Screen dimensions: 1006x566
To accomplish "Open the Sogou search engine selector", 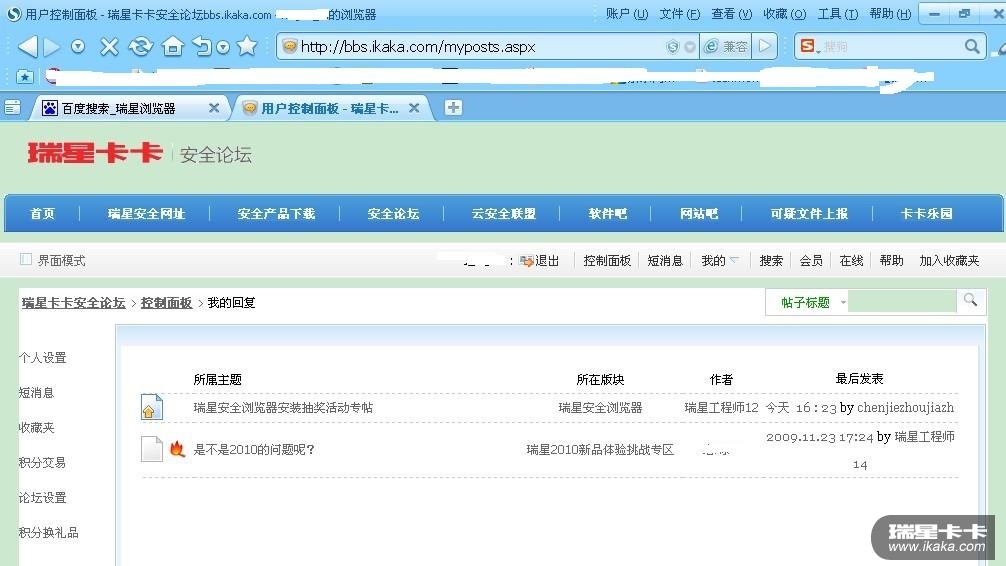I will (810, 46).
